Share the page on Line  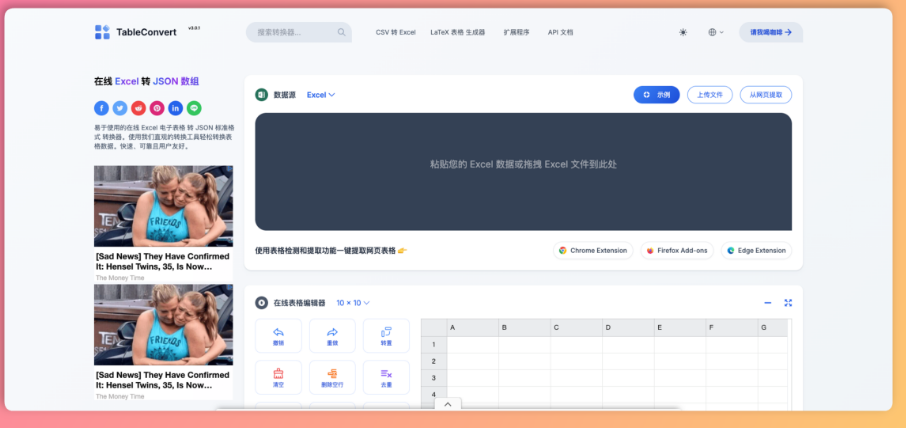tap(194, 108)
